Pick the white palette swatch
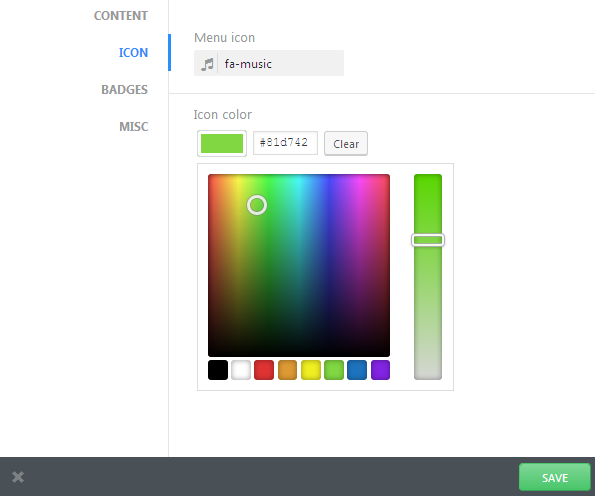This screenshot has height=496, width=595. tap(241, 370)
